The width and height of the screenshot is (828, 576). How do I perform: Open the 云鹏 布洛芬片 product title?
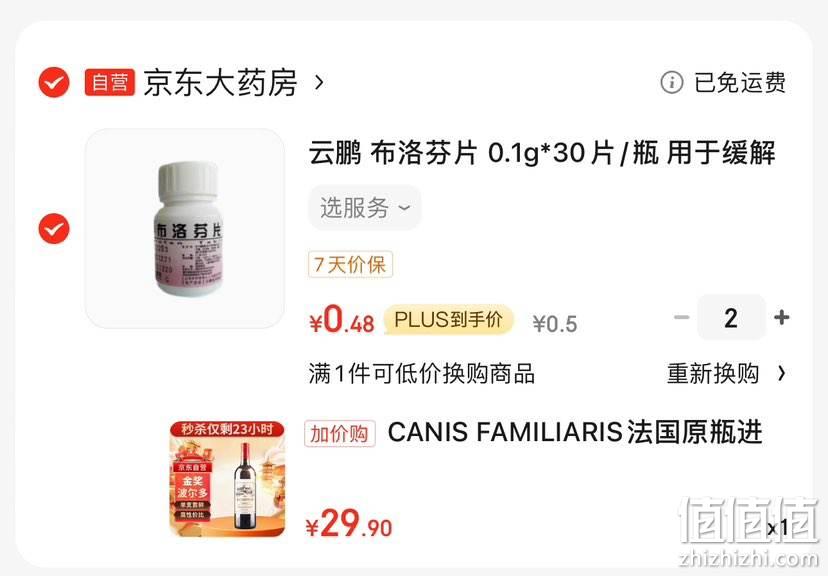tap(542, 153)
